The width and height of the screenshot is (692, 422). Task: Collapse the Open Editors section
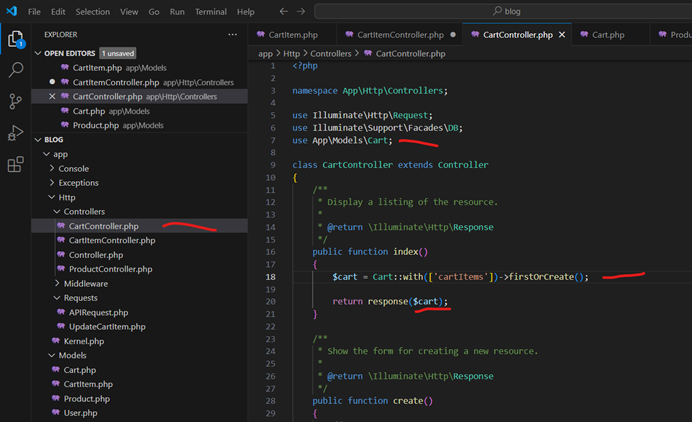tap(38, 53)
